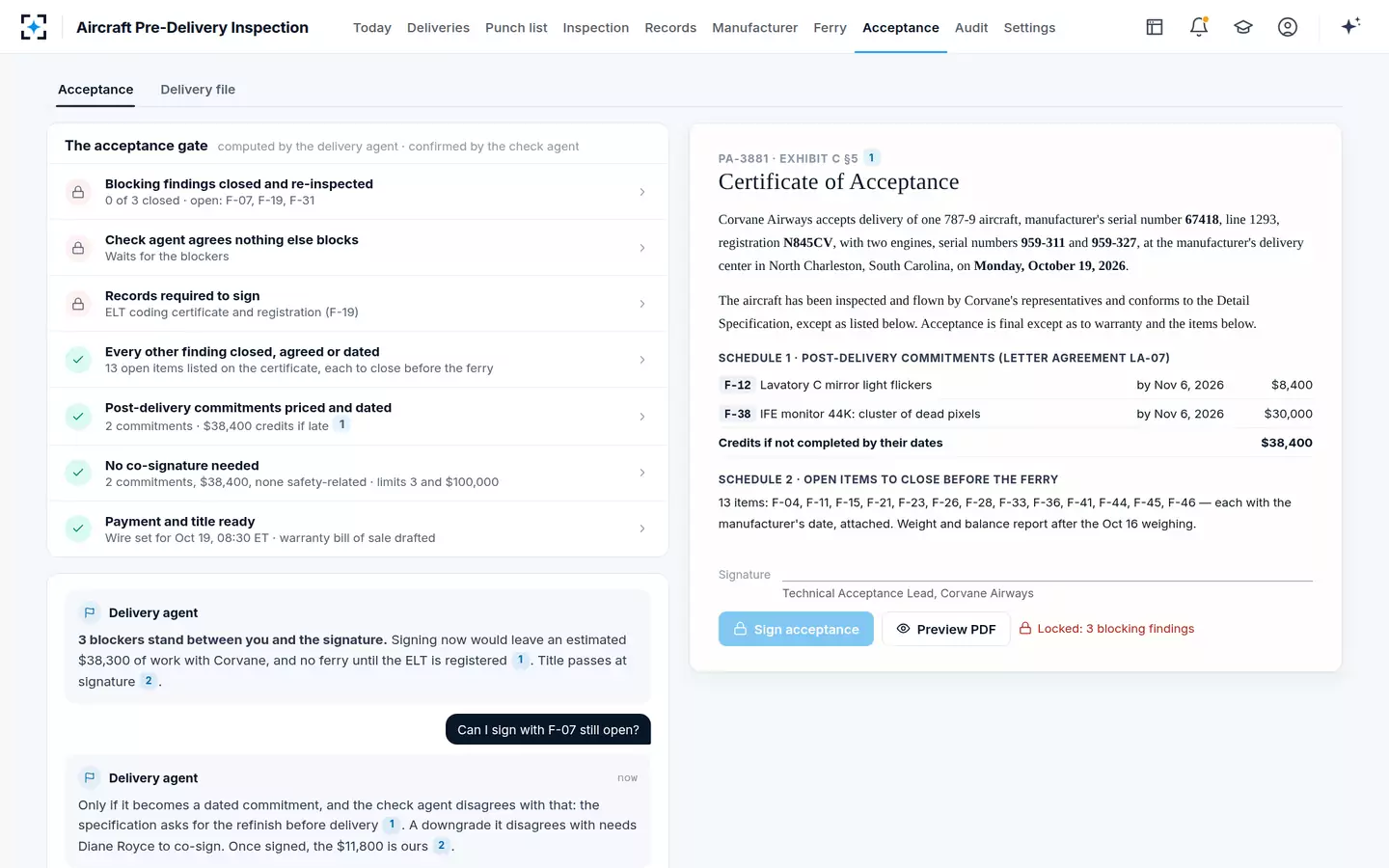This screenshot has height=868, width=1389.
Task: Open citation 1 next to Exhibit C §5
Action: (871, 158)
